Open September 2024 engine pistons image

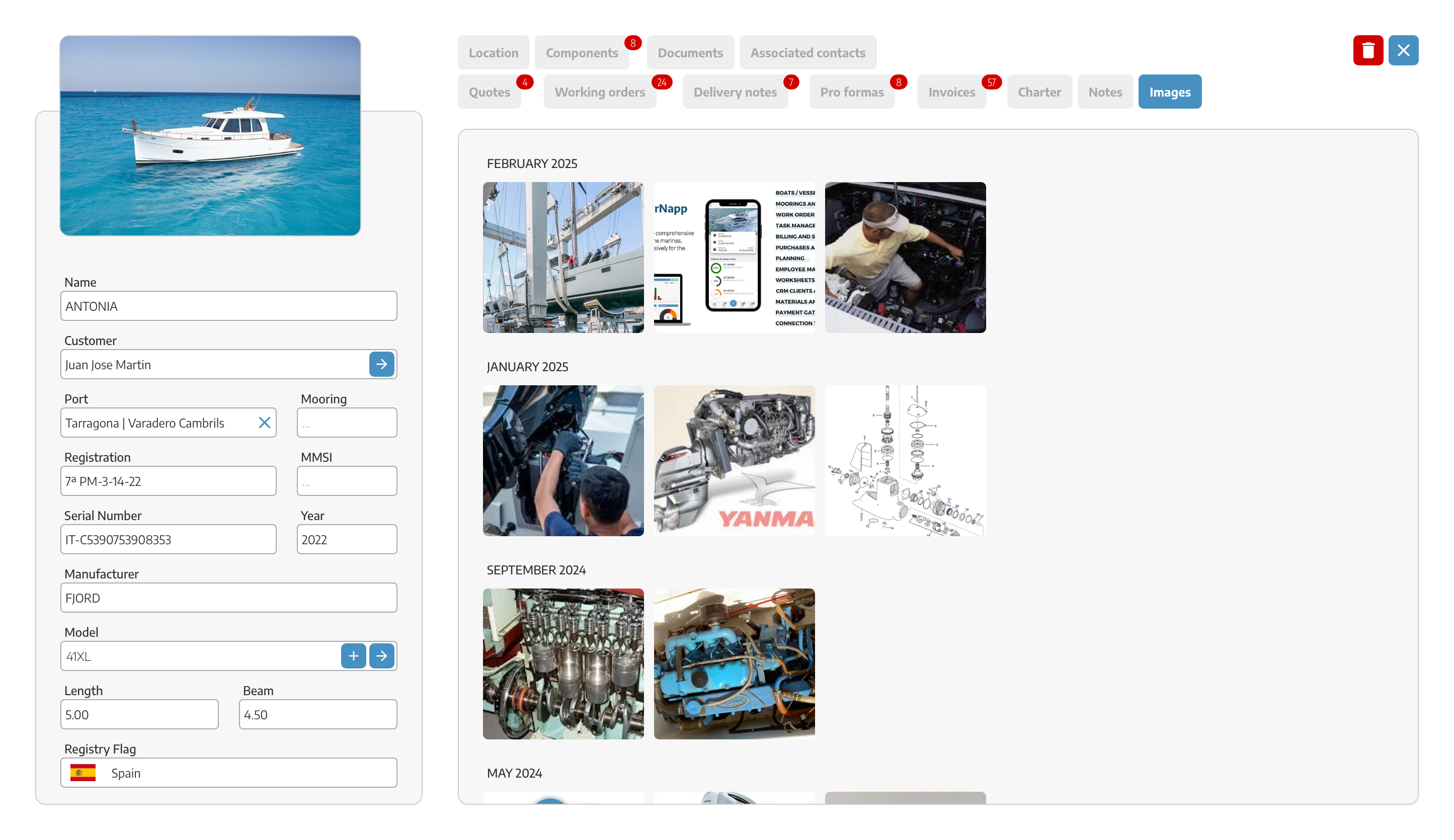click(563, 664)
